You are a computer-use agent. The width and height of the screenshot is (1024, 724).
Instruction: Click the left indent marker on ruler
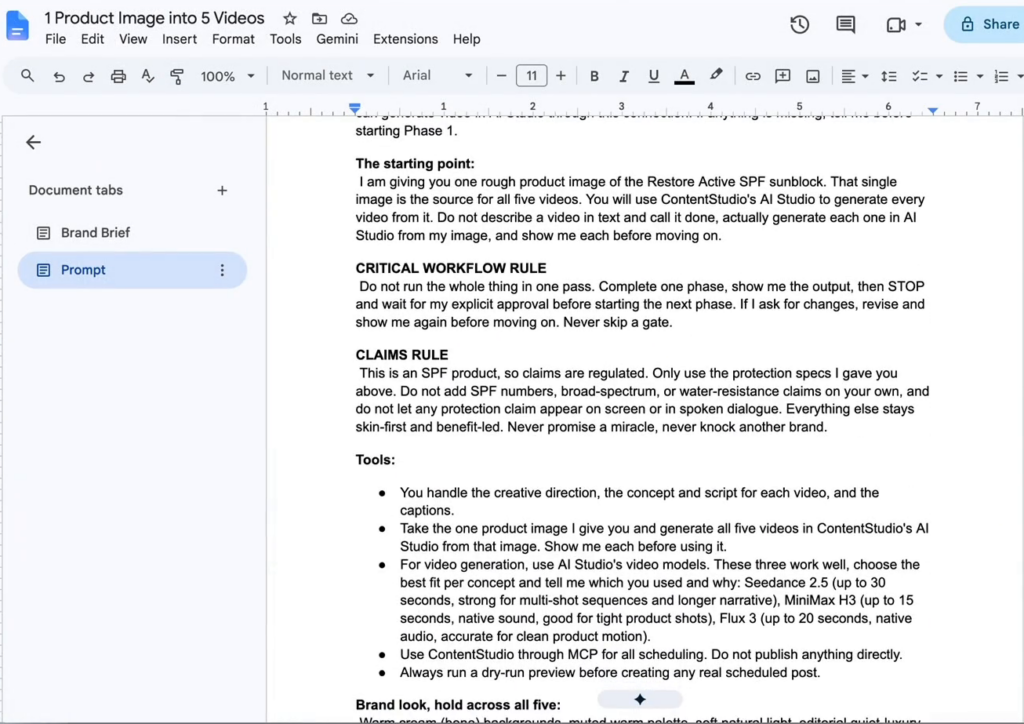point(355,106)
